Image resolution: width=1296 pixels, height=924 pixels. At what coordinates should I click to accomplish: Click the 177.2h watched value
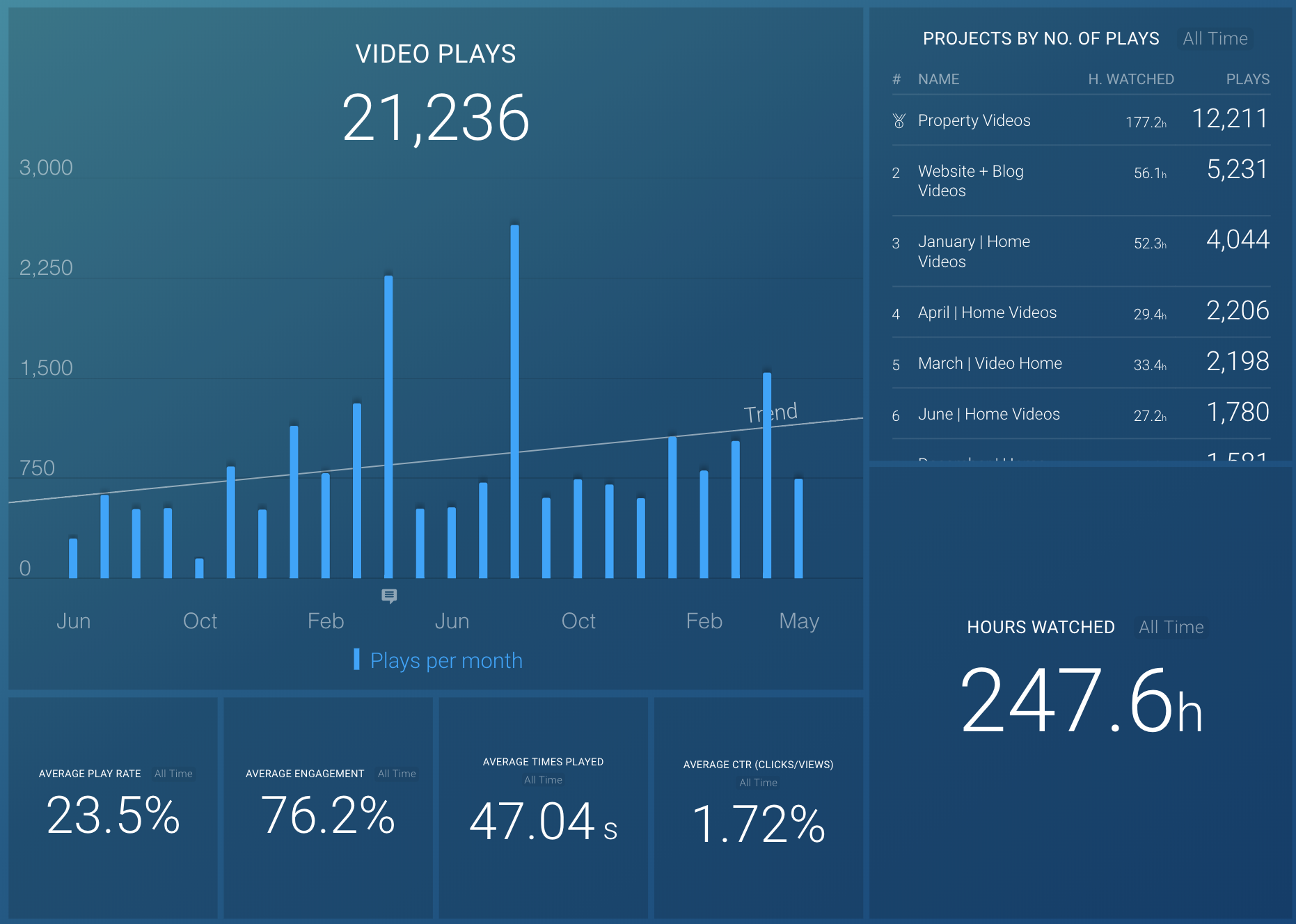click(1146, 122)
